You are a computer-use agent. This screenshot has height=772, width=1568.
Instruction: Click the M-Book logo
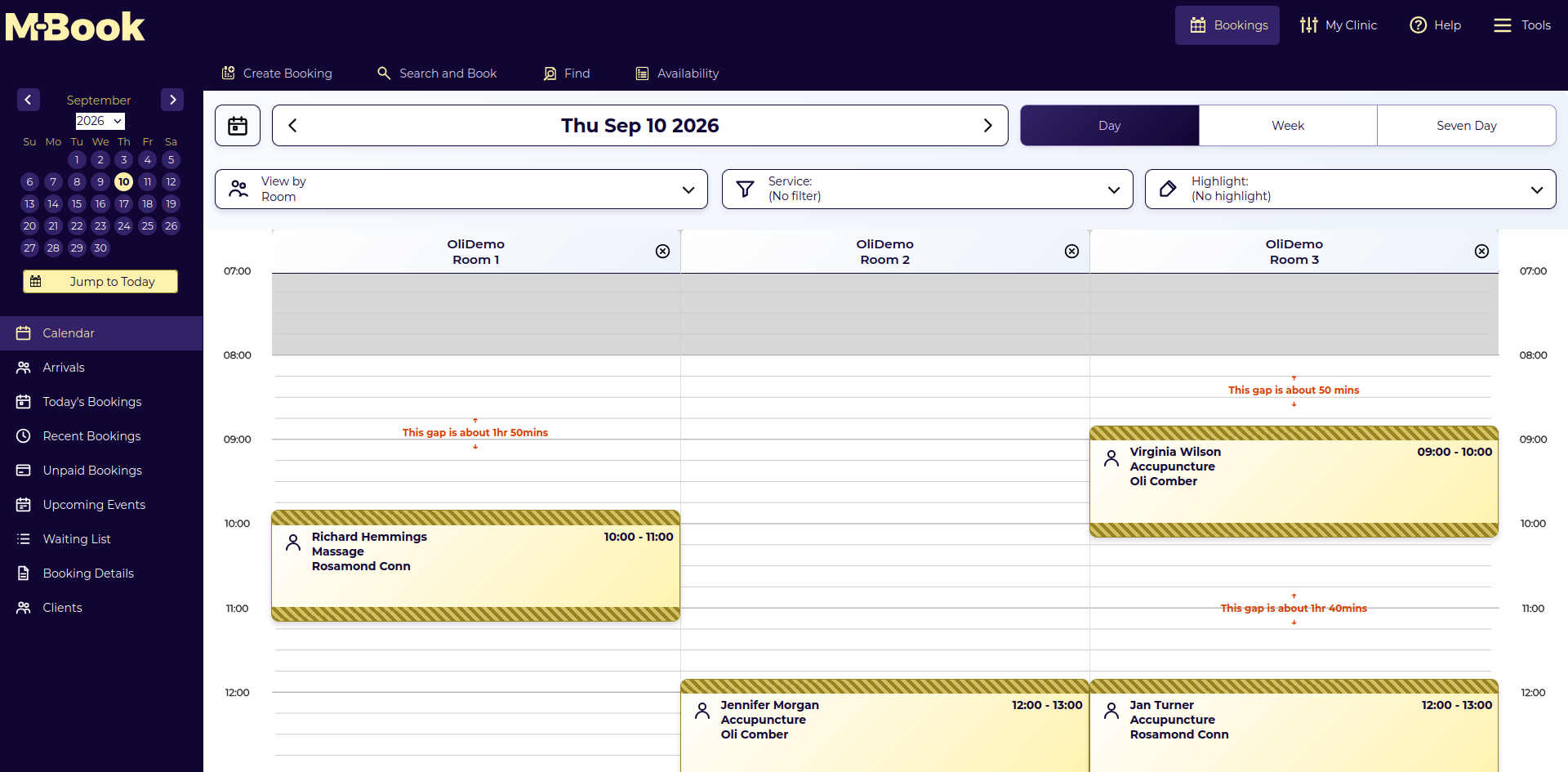pos(75,27)
